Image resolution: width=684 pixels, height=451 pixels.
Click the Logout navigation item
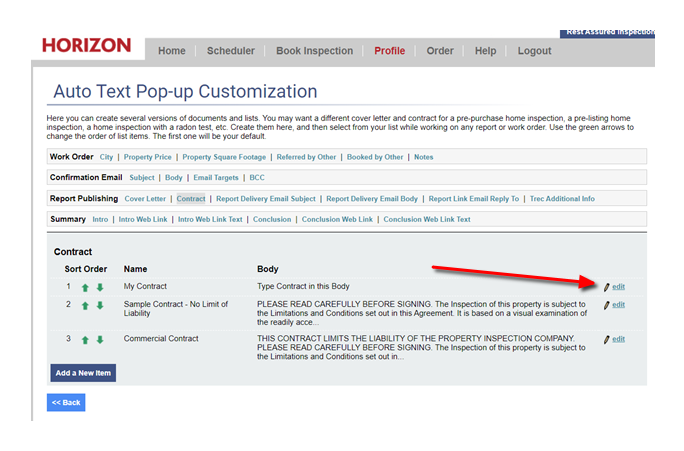(x=534, y=51)
